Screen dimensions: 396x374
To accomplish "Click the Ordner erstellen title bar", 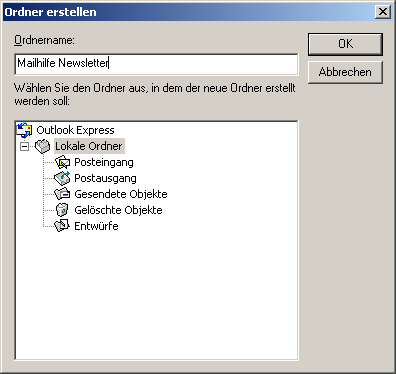I will pos(188,12).
